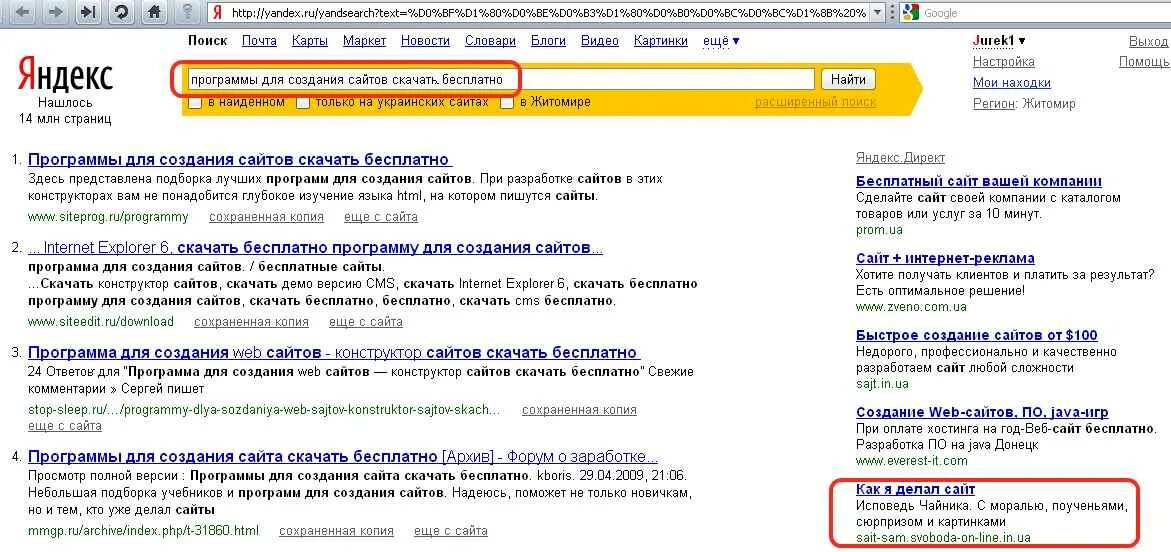Open the Маркет service tab
Viewport: 1171px width, 552px height.
point(364,41)
